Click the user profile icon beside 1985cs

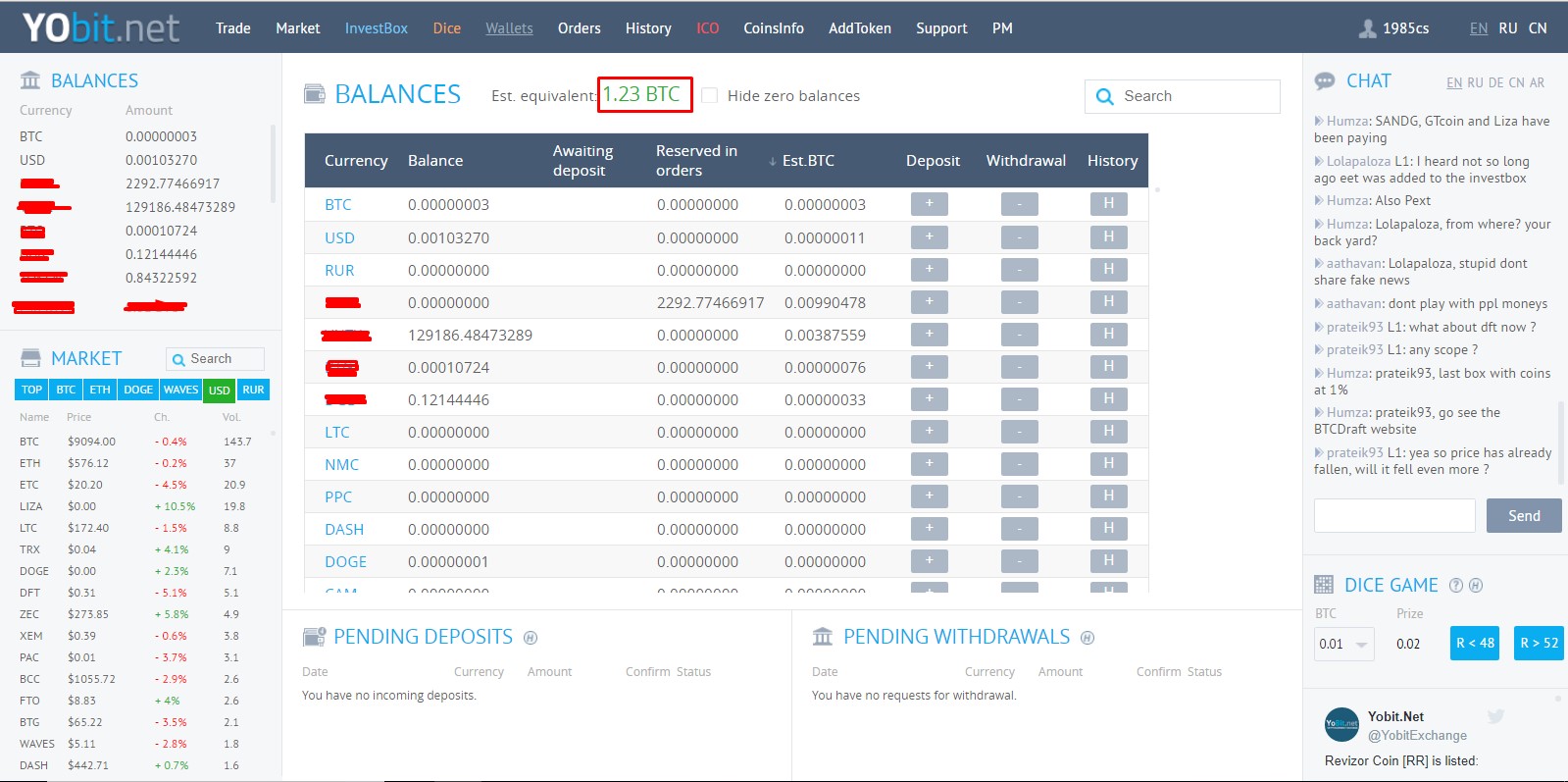click(1367, 28)
